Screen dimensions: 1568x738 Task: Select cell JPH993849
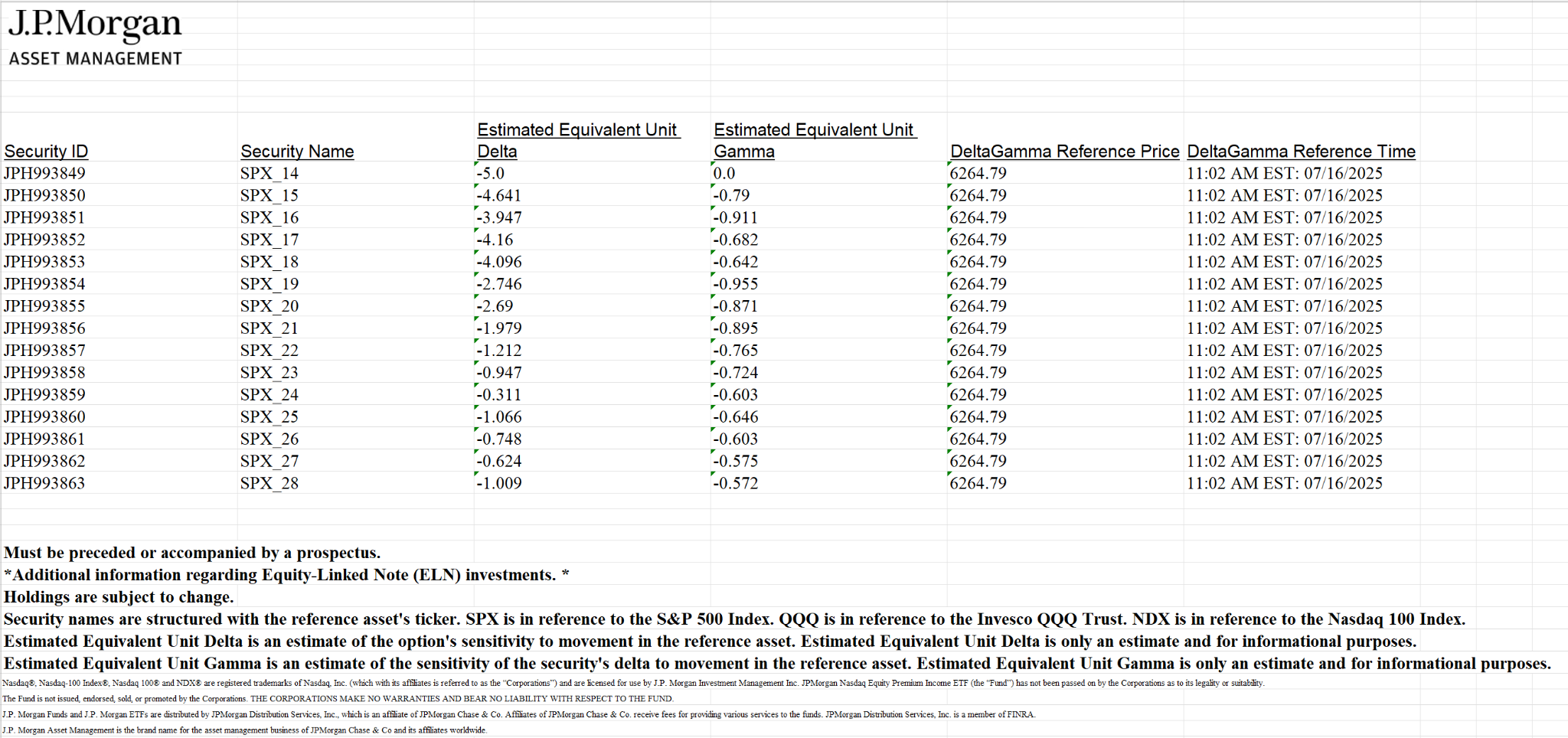44,174
